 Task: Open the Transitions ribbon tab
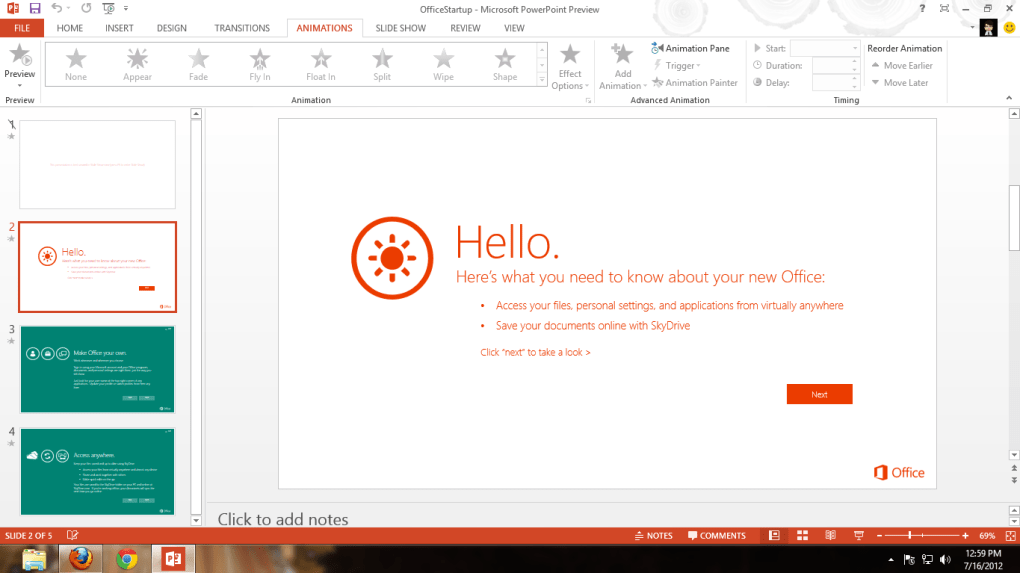[242, 28]
